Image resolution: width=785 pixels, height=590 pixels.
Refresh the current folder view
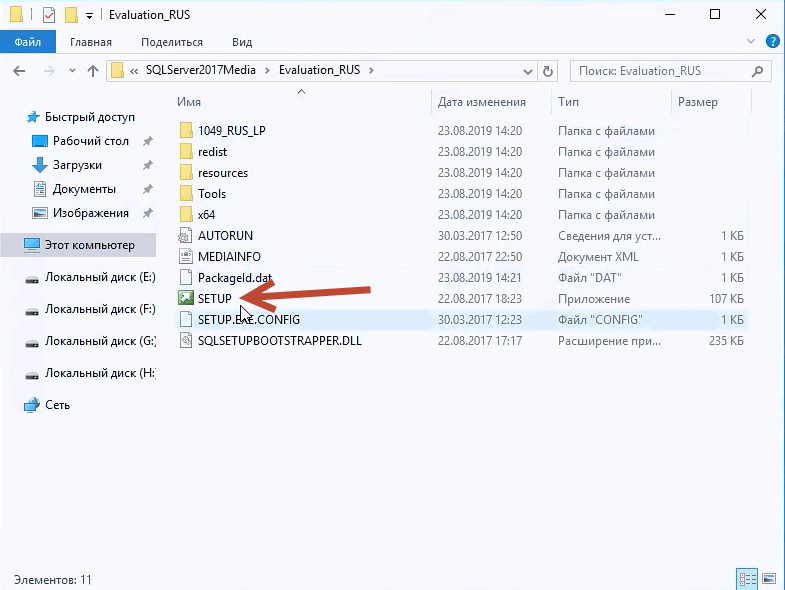pyautogui.click(x=547, y=71)
